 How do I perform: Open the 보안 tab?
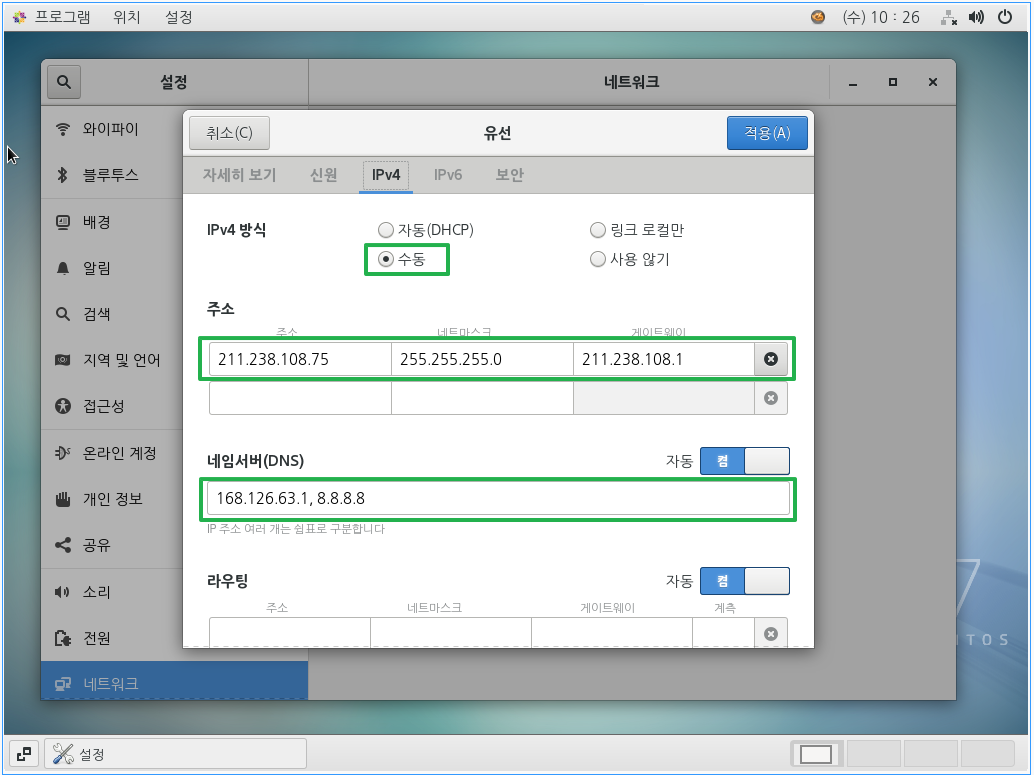[x=509, y=175]
